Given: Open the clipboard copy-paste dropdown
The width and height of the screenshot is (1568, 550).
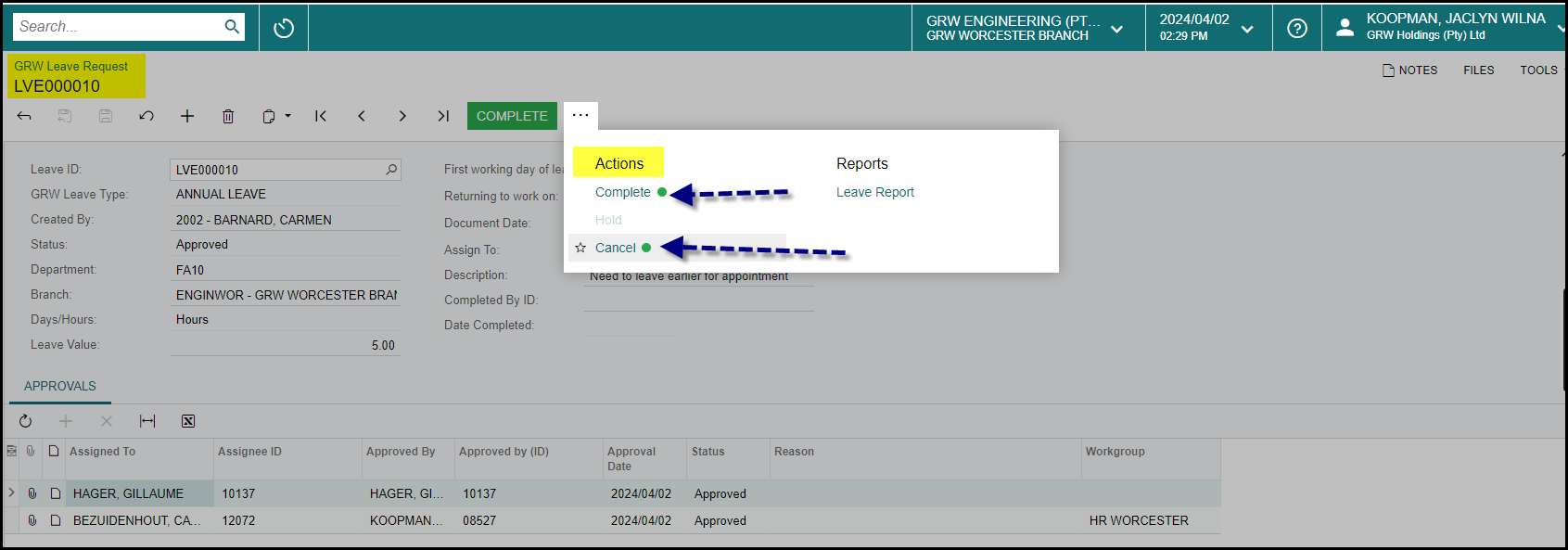Looking at the screenshot, I should 275,116.
